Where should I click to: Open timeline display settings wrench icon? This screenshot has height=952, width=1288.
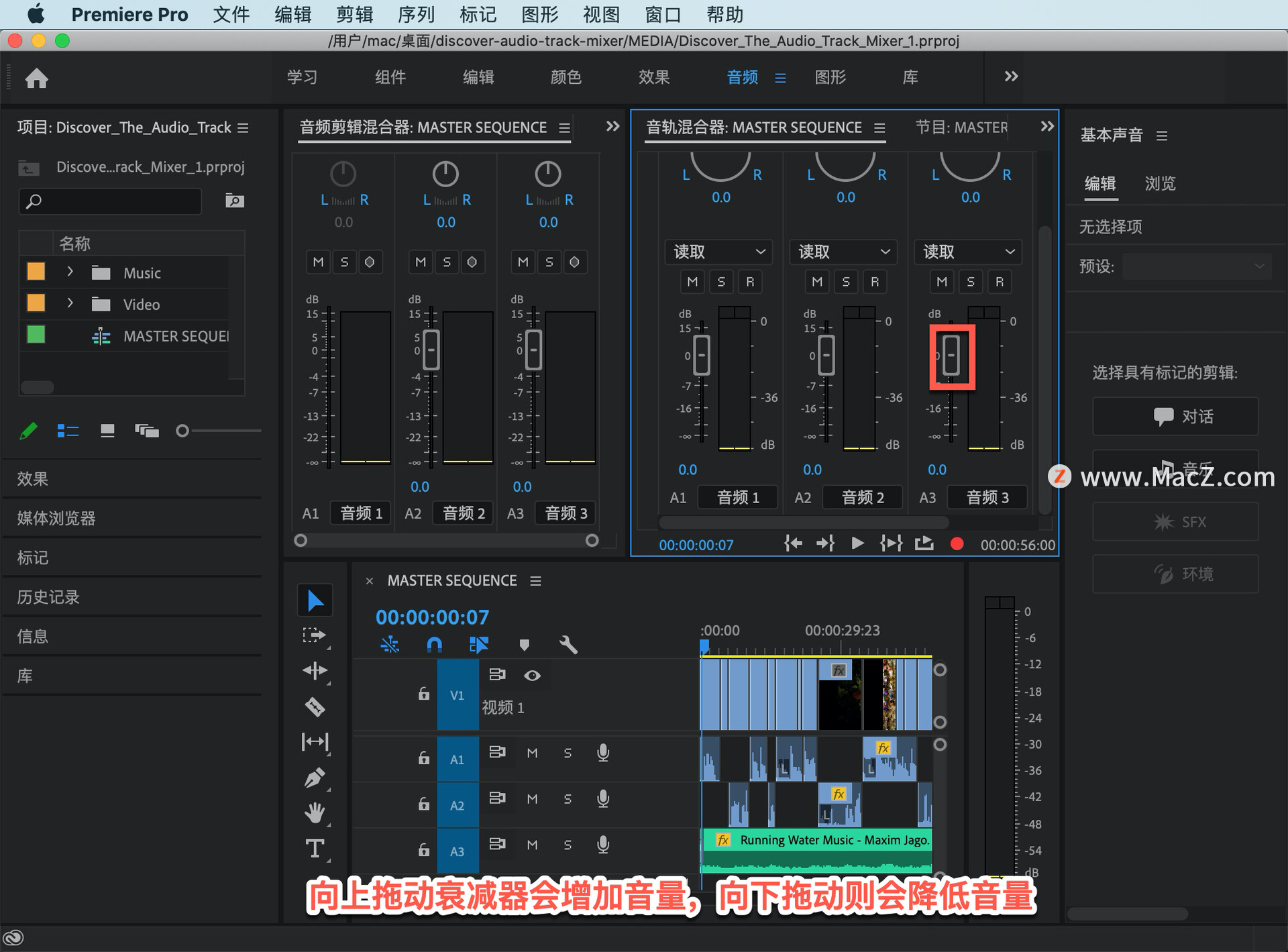(568, 645)
